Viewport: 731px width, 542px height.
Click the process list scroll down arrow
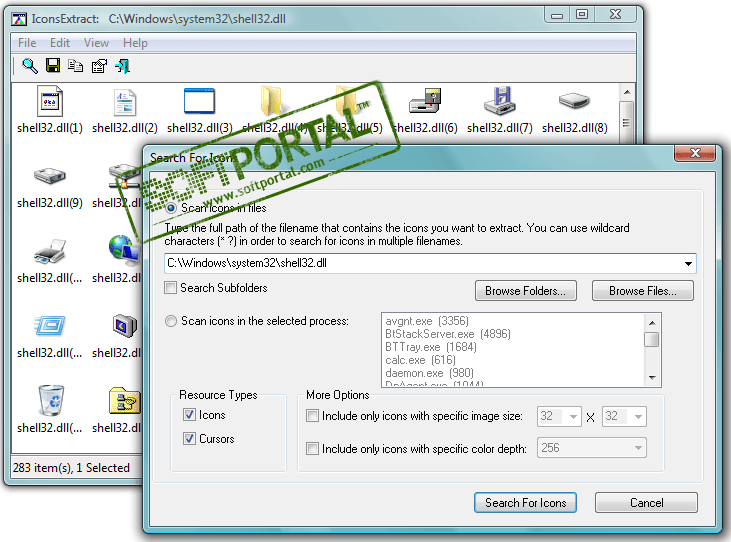(652, 378)
